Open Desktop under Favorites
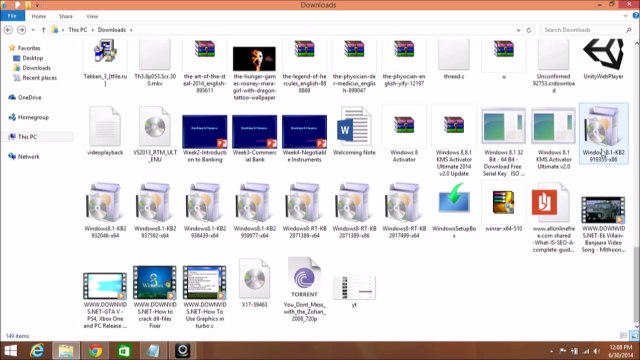Image resolution: width=640 pixels, height=360 pixels. click(28, 58)
